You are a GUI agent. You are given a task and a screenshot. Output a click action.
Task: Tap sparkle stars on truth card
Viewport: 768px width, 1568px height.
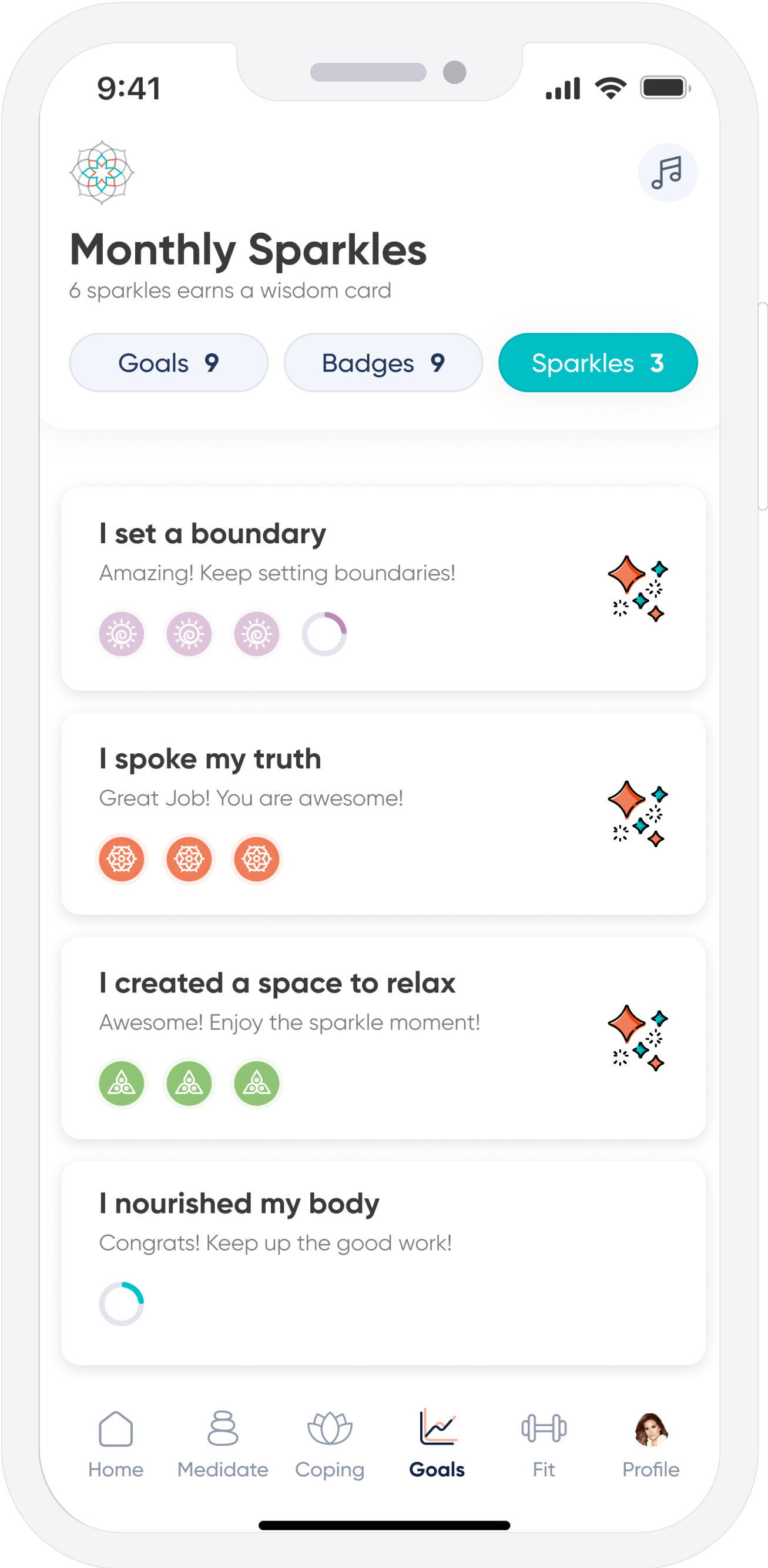[637, 814]
